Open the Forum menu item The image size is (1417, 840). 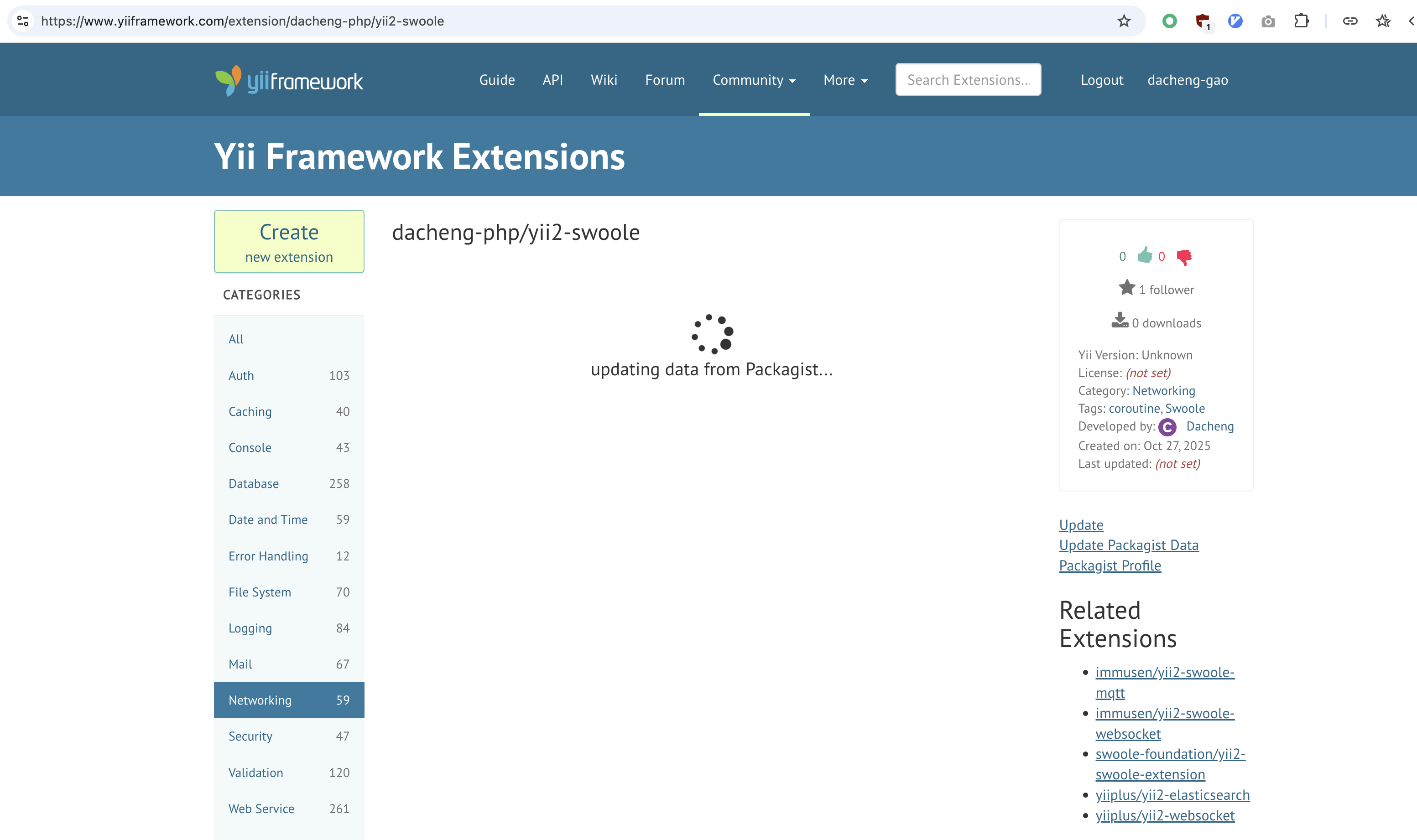[665, 80]
